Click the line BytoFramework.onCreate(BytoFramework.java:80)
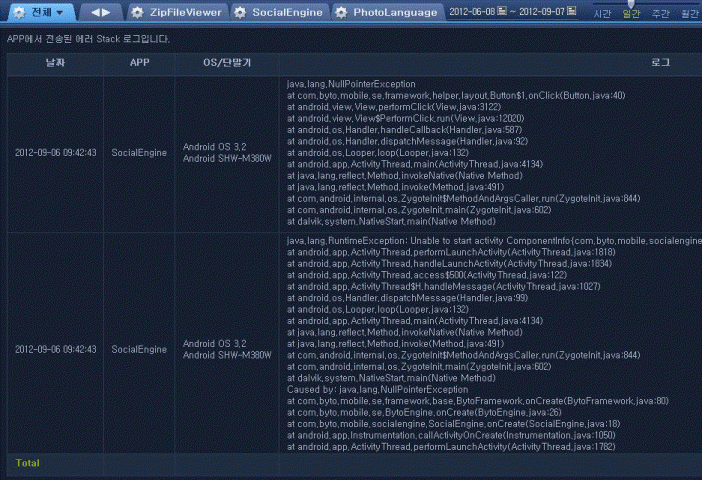Viewport: 702px width, 480px height. 478,401
